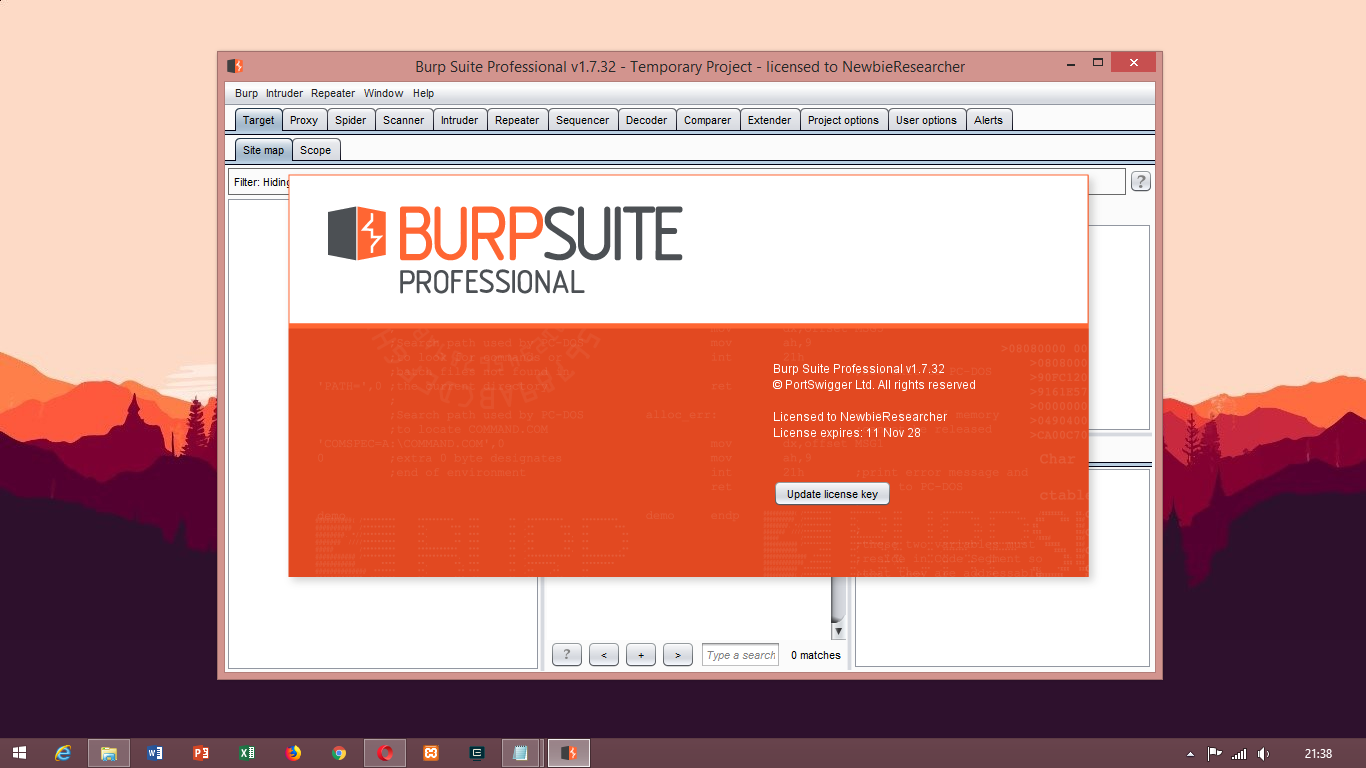
Task: Focus the 'Type a search' field
Action: coord(740,655)
